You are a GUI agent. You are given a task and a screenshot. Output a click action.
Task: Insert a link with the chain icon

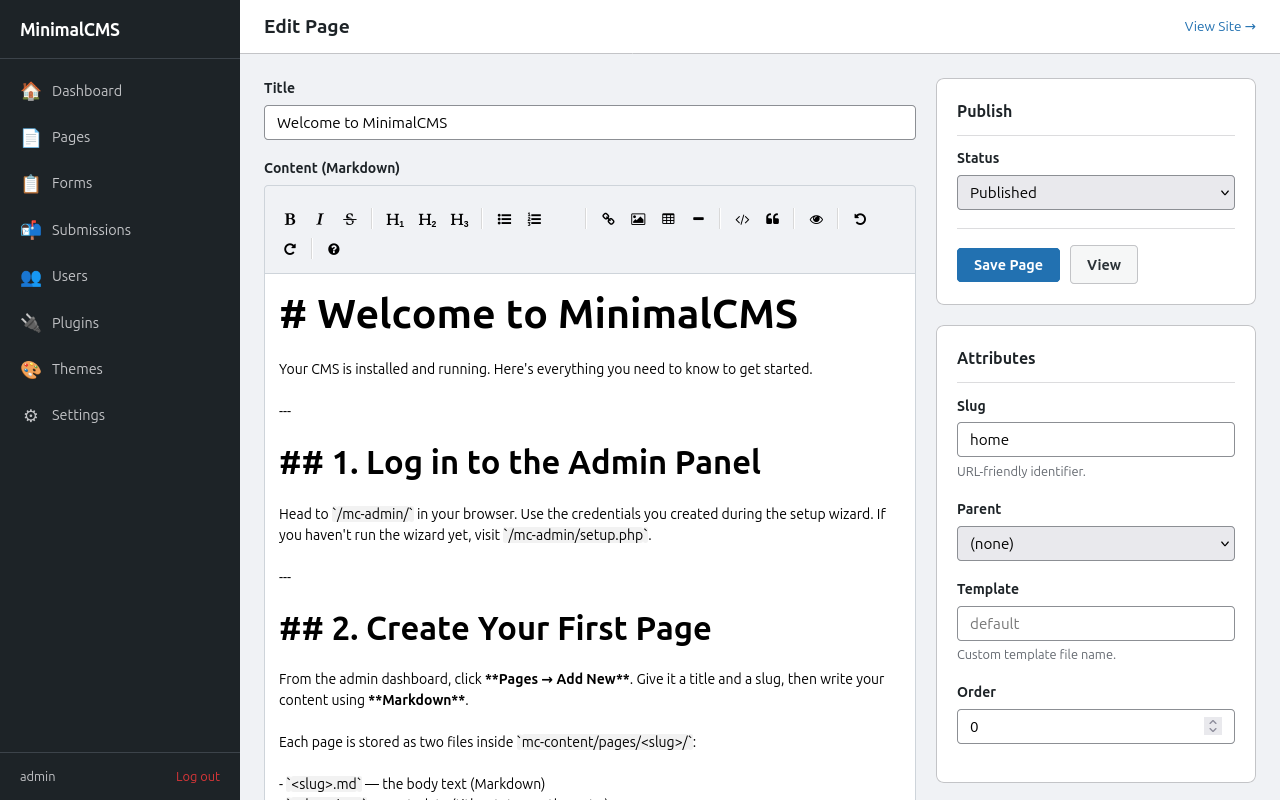coord(608,219)
